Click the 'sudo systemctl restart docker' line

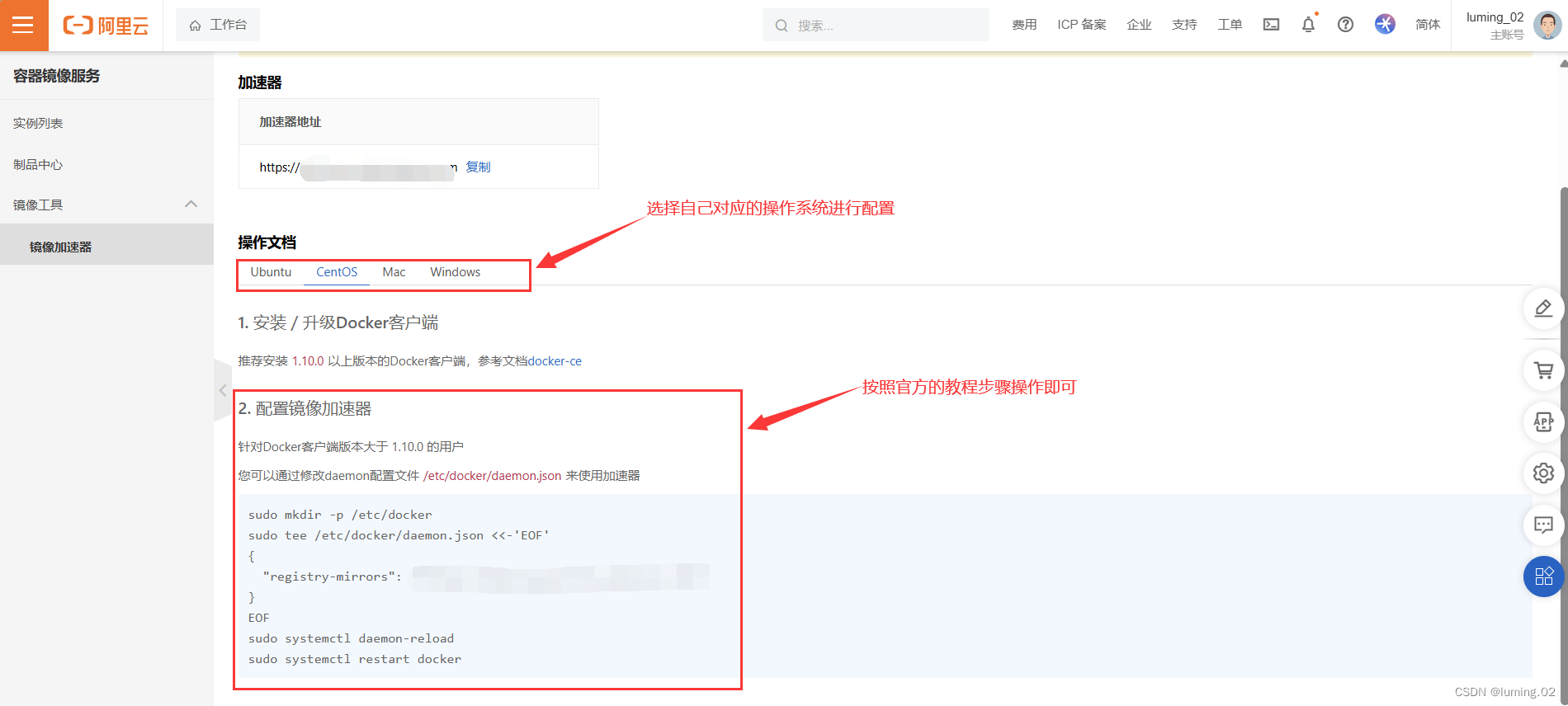tap(355, 659)
